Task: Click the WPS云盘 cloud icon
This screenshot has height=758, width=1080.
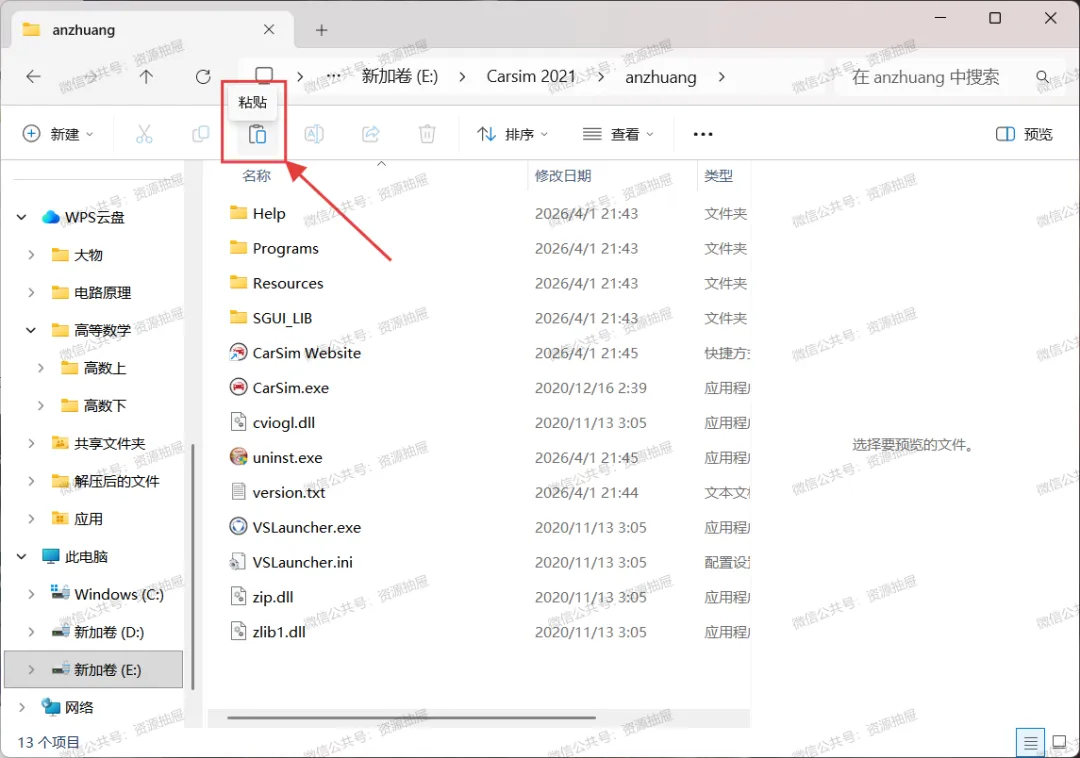Action: [51, 217]
